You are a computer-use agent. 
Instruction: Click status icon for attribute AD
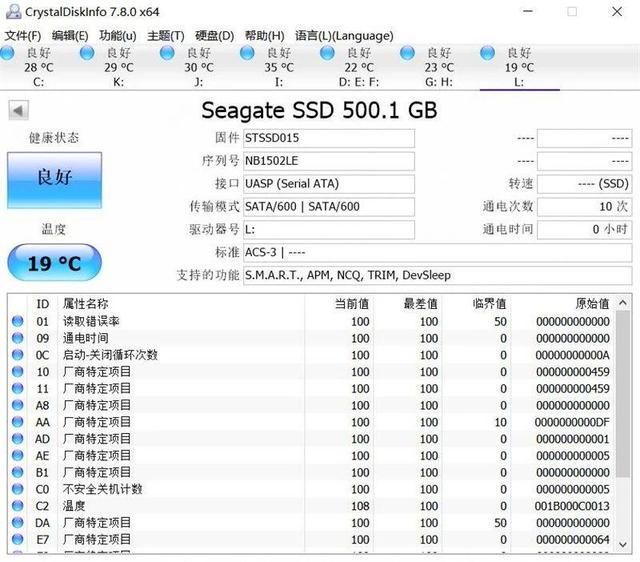tap(18, 438)
